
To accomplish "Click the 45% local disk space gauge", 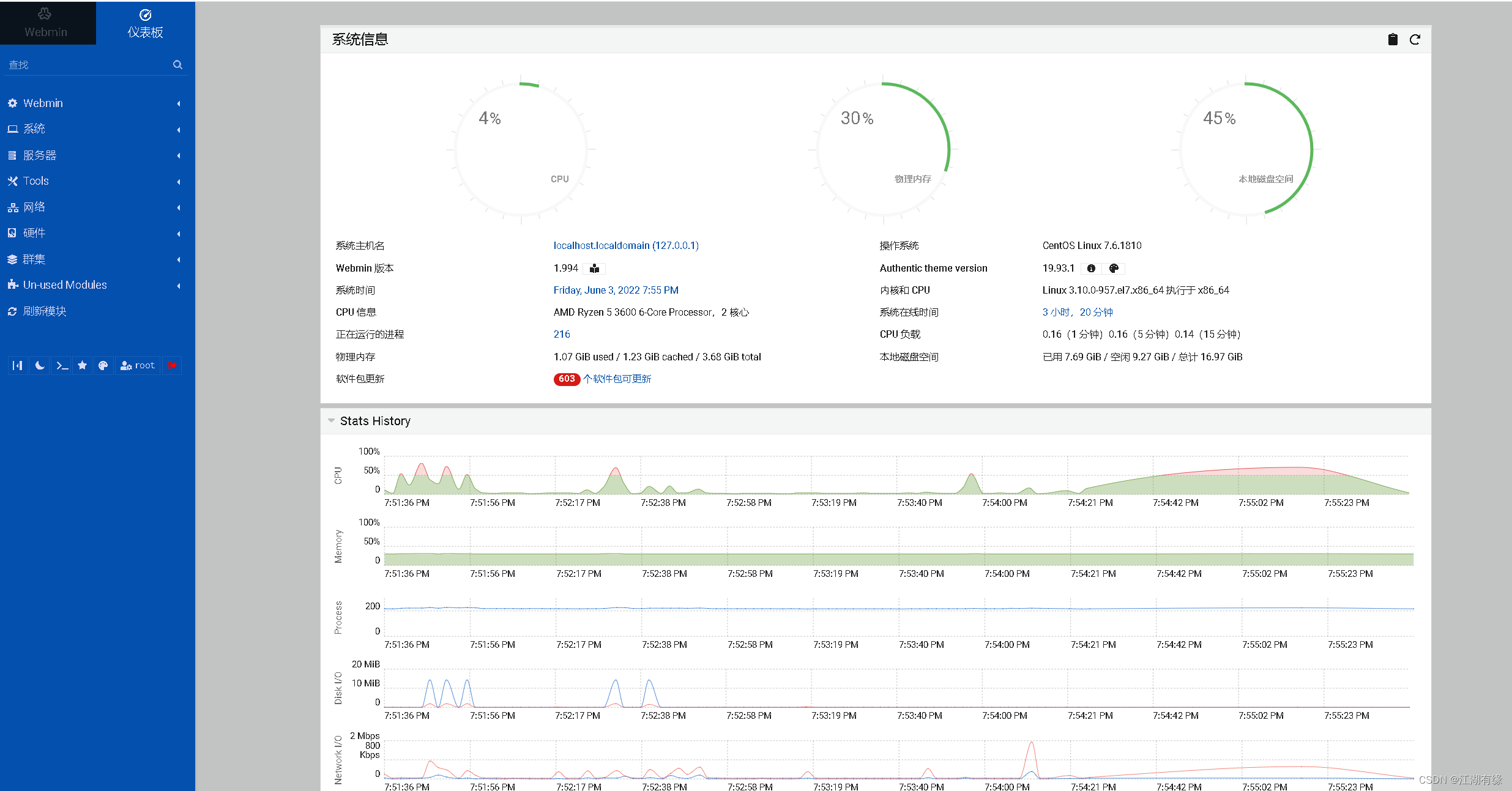I will click(x=1245, y=150).
